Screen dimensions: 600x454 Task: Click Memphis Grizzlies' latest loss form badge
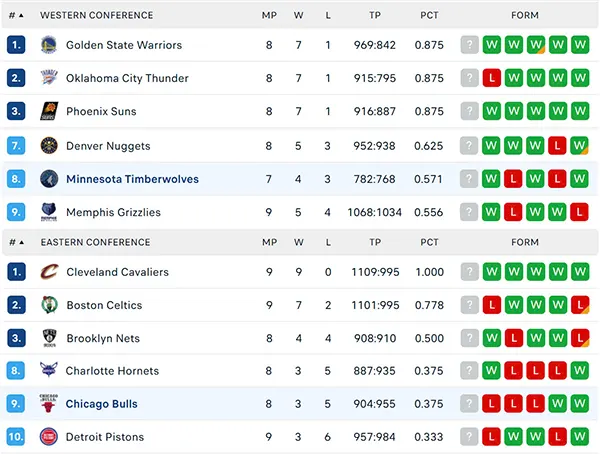579,212
